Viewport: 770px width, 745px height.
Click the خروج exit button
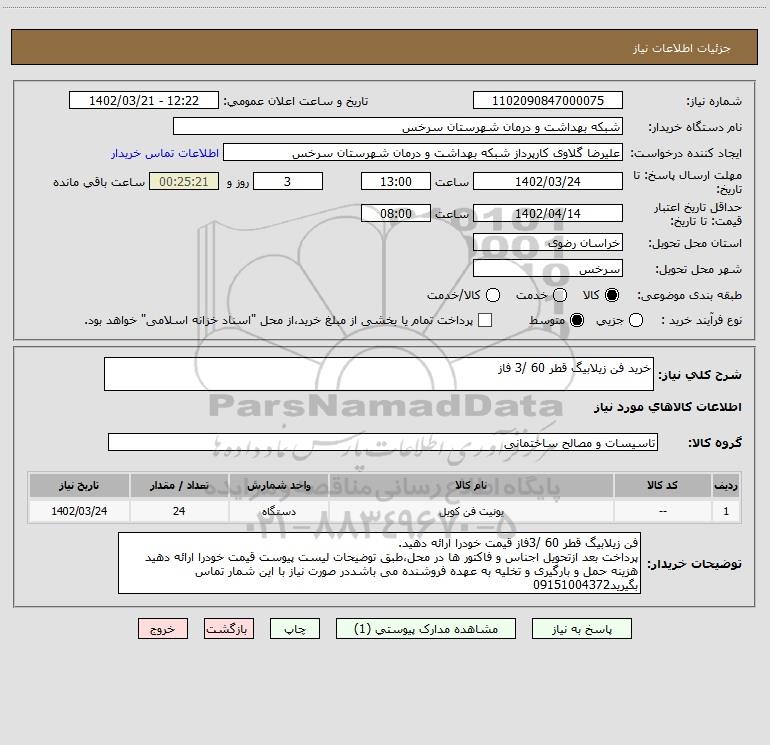tap(163, 629)
